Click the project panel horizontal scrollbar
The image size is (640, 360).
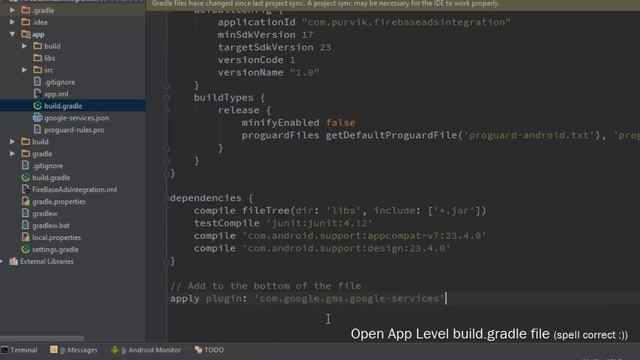(x=42, y=338)
